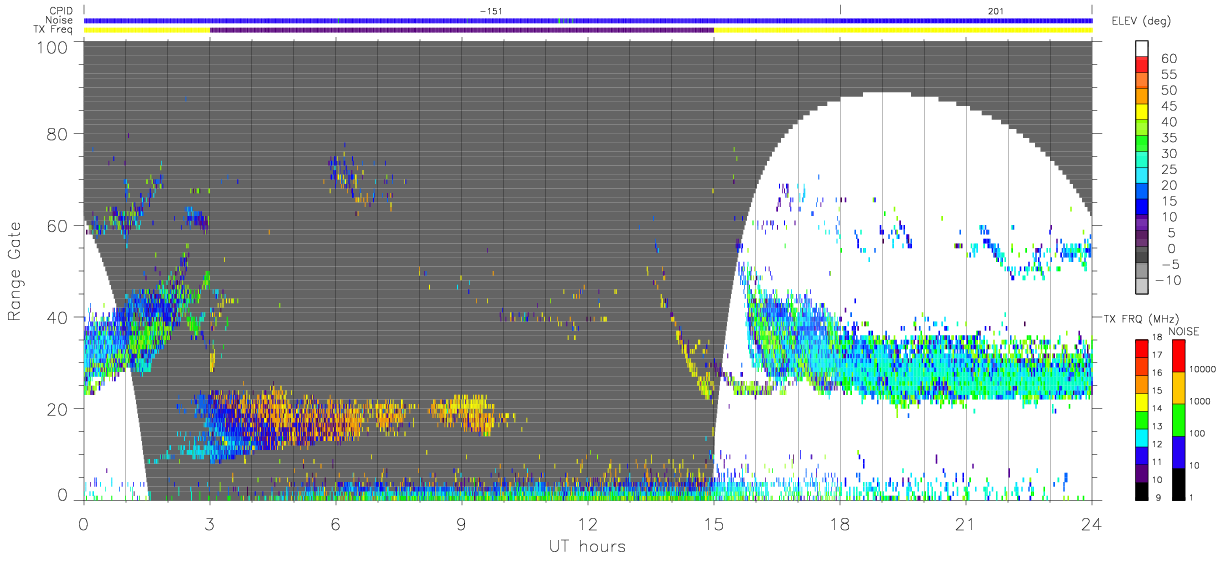Select the 'CPID' row label
Viewport: 1228px width, 567px height.
[x=59, y=10]
